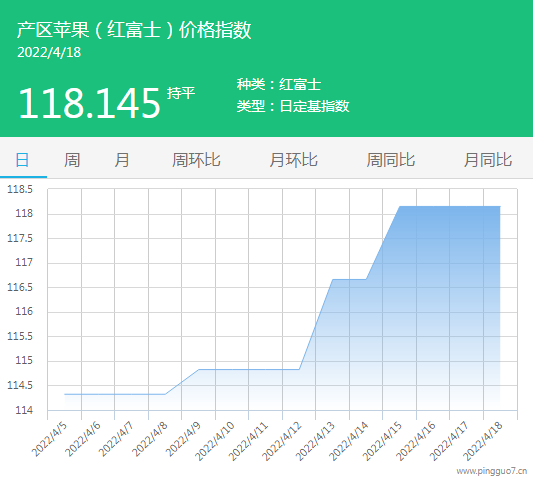The image size is (533, 480).
Task: Click the 118.5 y-axis label
Action: click(20, 189)
